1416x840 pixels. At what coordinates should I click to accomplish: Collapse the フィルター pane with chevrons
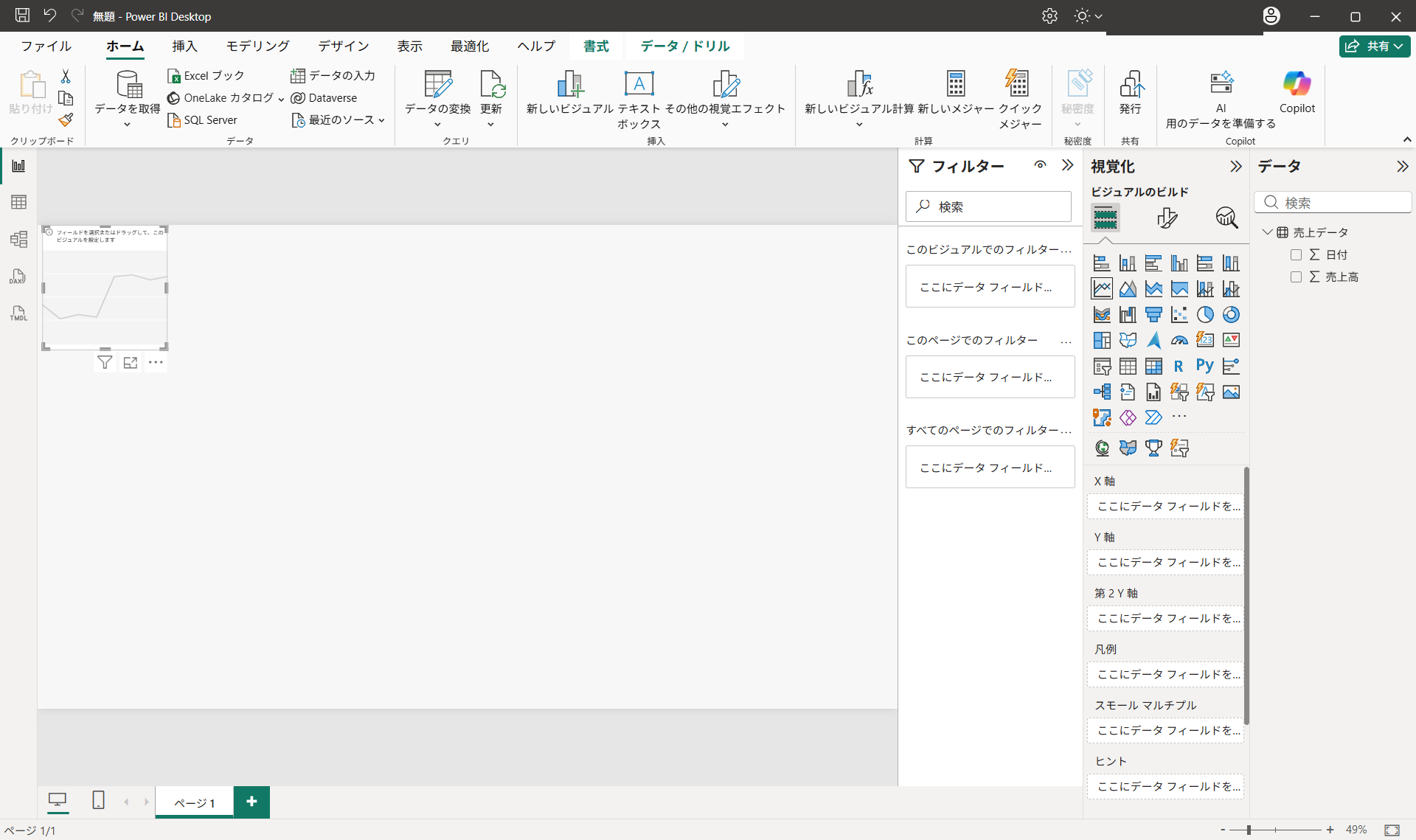(x=1067, y=165)
